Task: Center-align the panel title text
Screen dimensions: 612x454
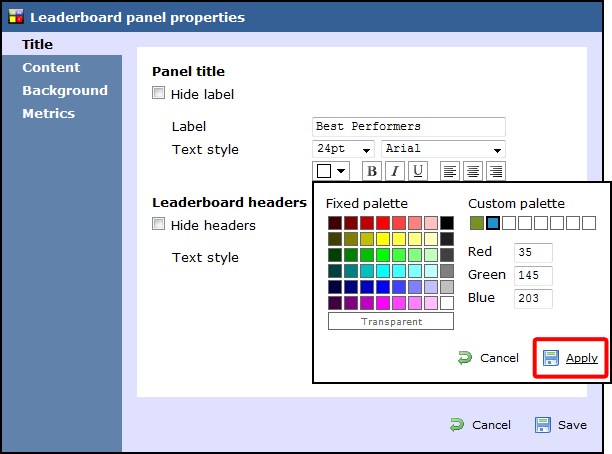Action: tap(473, 171)
